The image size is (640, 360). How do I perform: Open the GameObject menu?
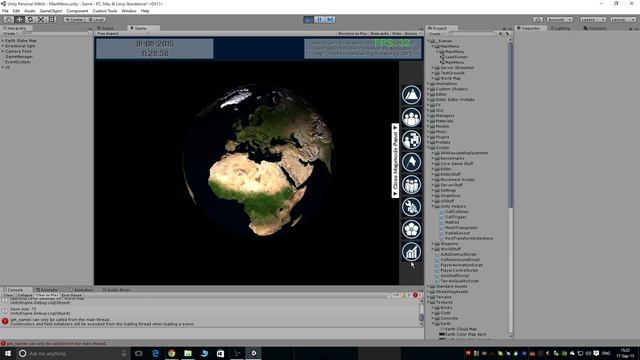point(51,11)
